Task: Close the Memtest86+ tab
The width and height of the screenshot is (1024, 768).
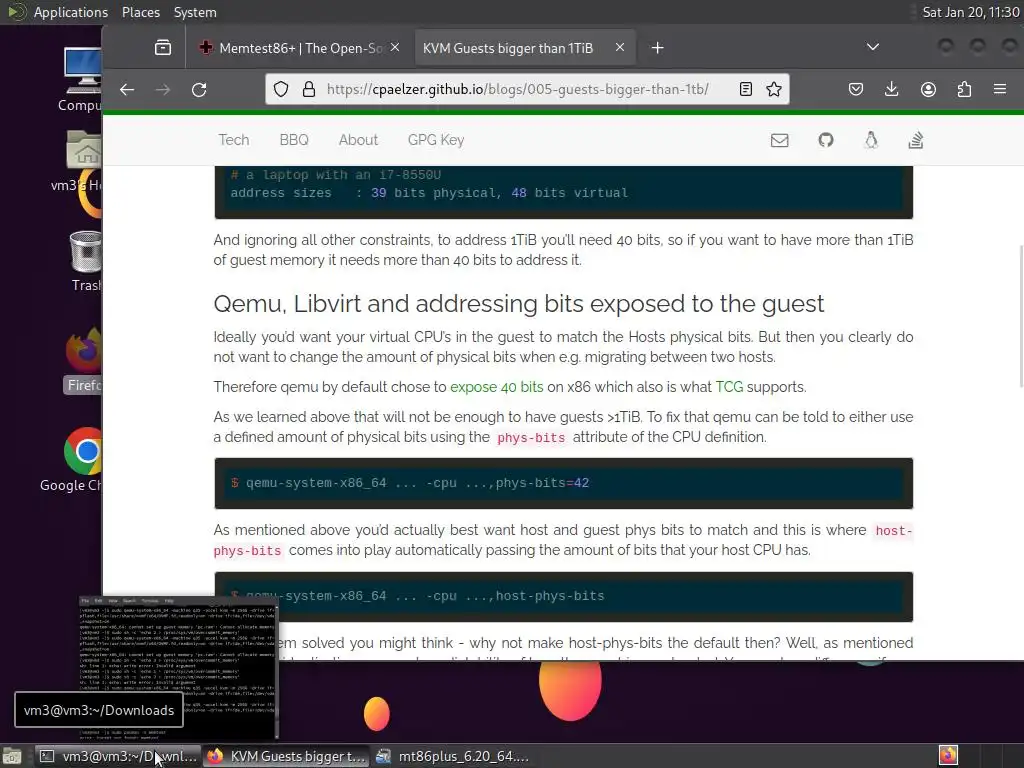Action: click(x=395, y=47)
